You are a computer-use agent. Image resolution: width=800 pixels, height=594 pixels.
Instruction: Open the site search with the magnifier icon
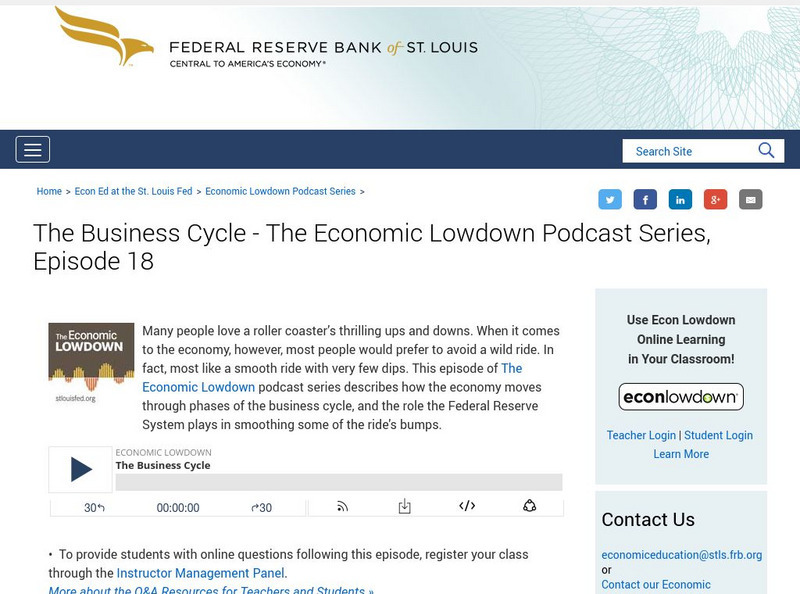767,150
